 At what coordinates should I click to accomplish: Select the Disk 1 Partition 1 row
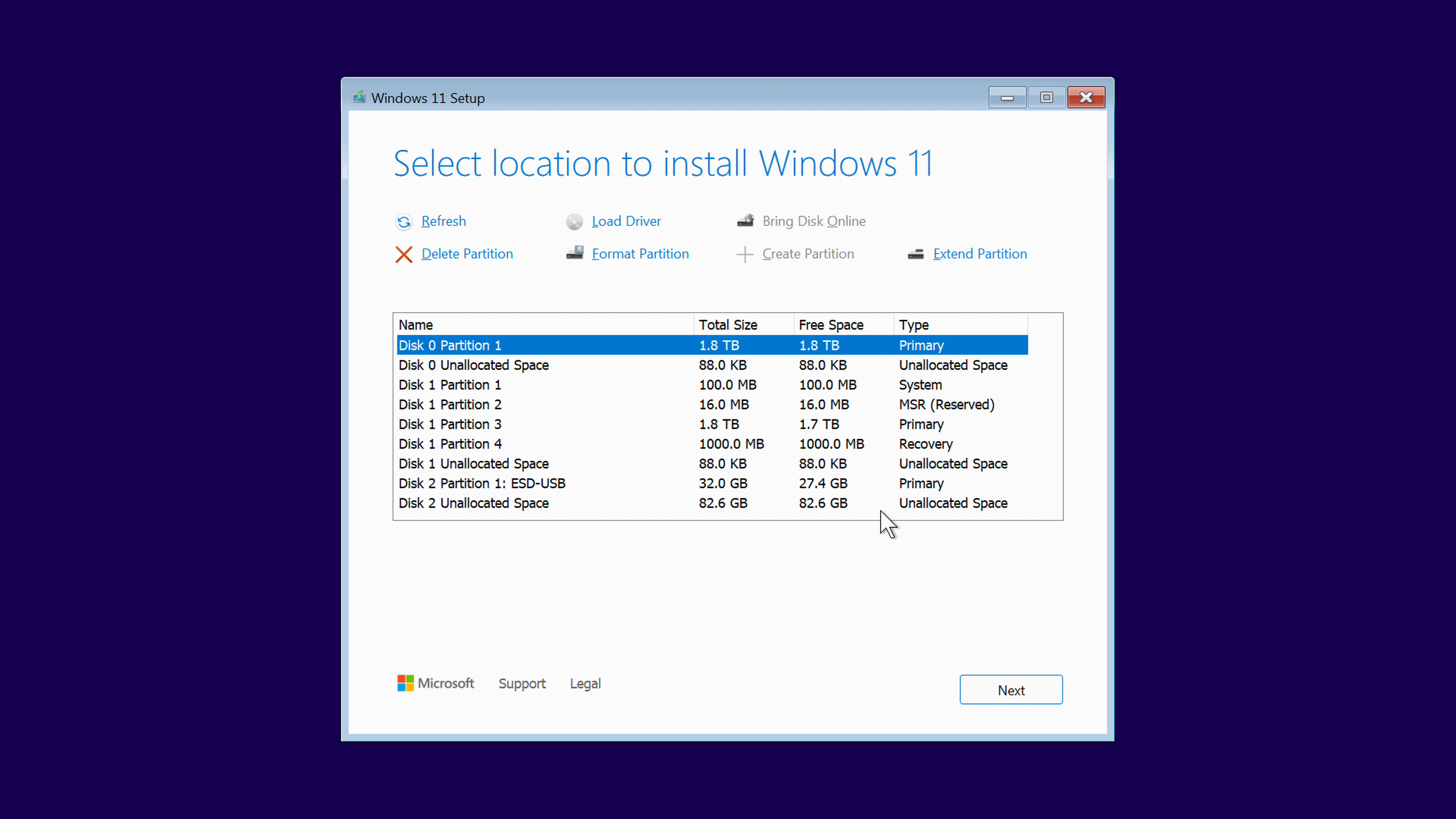point(712,385)
